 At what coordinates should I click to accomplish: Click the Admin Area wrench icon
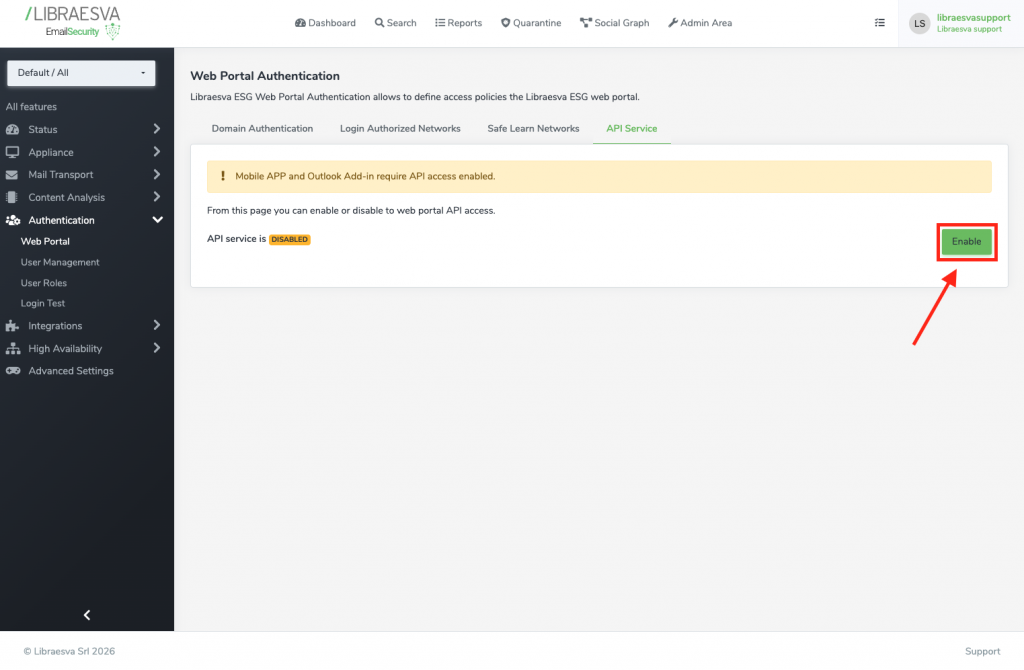pyautogui.click(x=673, y=23)
